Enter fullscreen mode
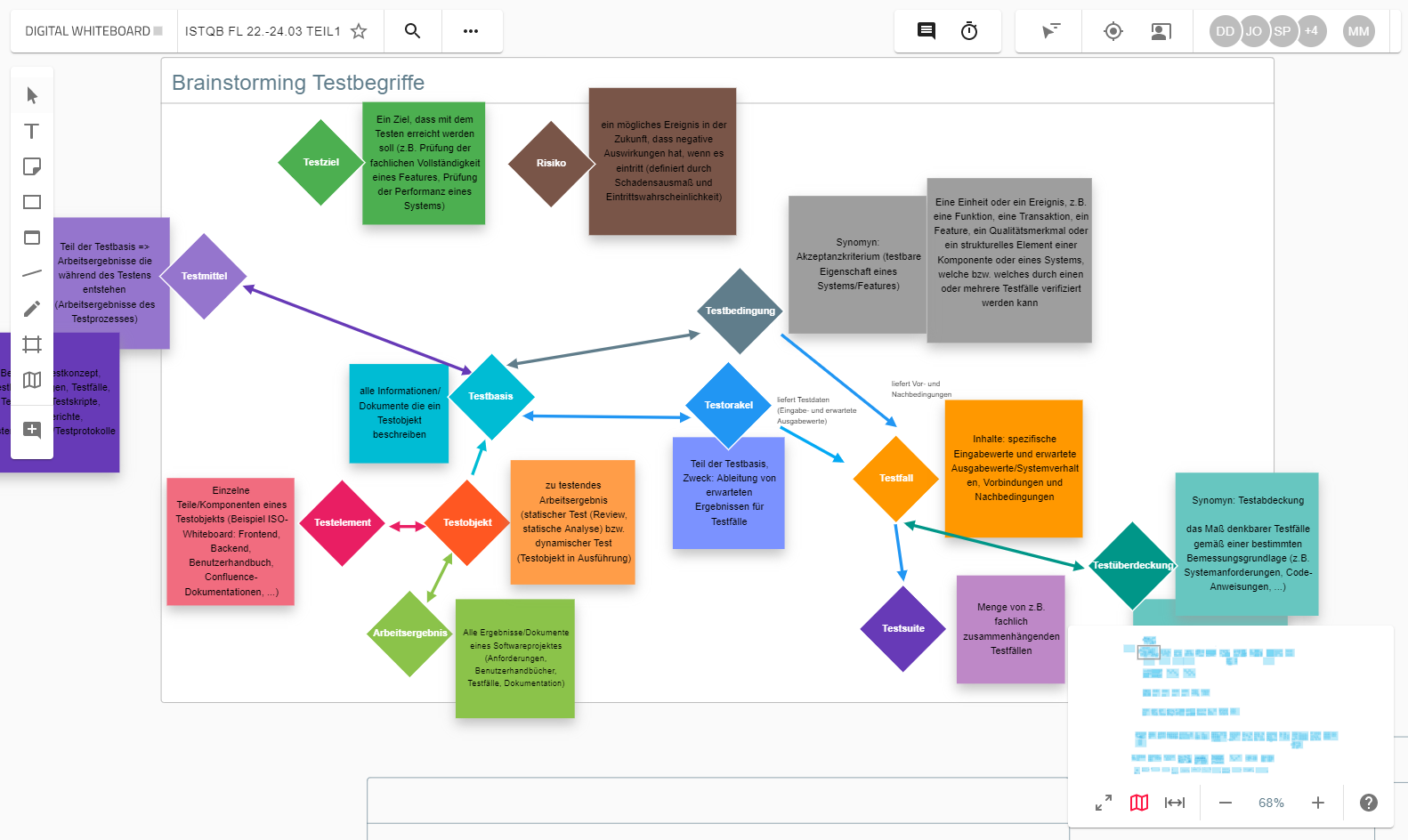Image resolution: width=1408 pixels, height=840 pixels. click(x=1104, y=803)
